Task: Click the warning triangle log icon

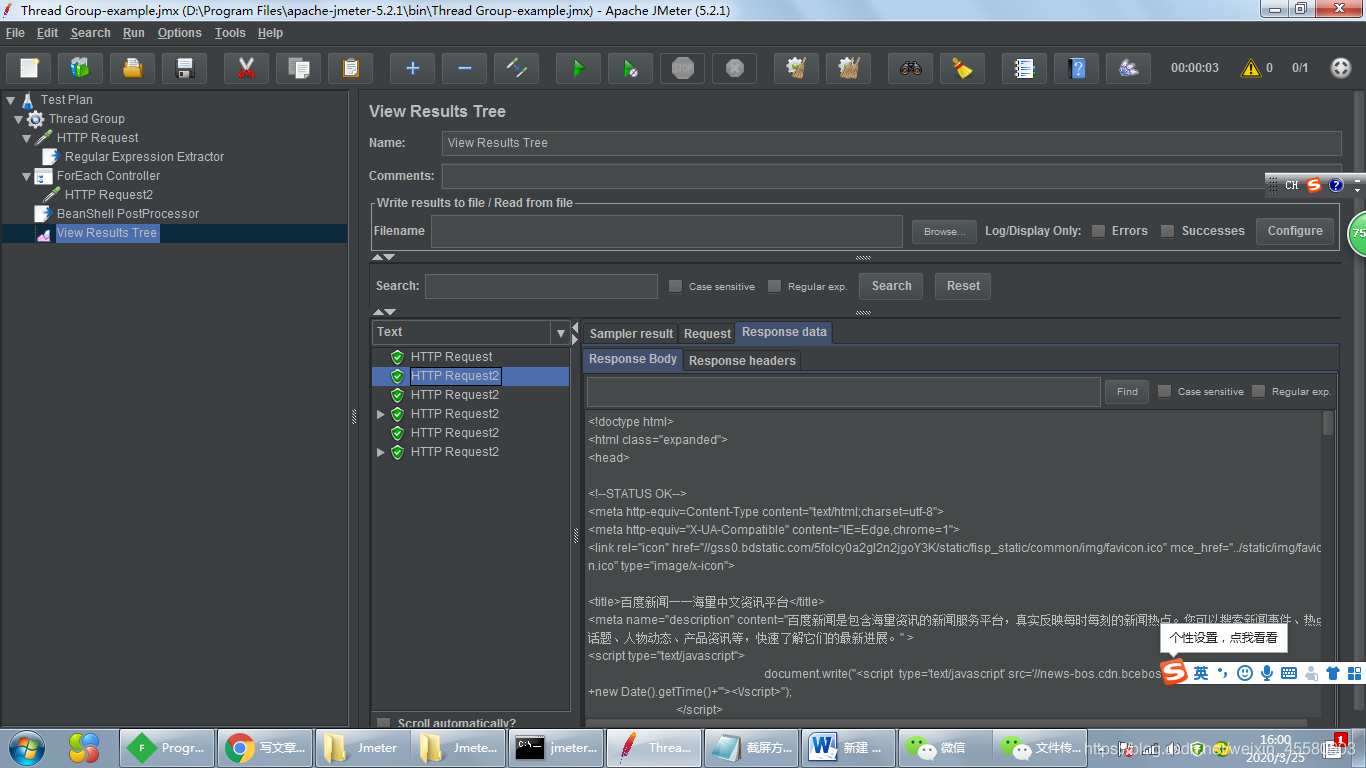Action: click(x=1250, y=68)
